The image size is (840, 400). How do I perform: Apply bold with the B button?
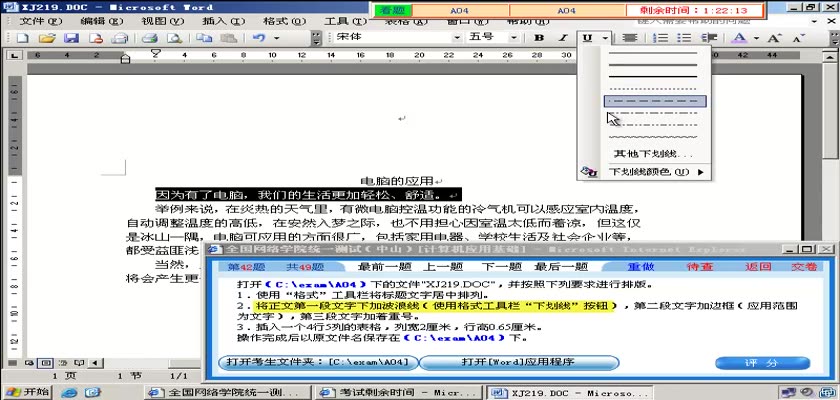pyautogui.click(x=539, y=38)
